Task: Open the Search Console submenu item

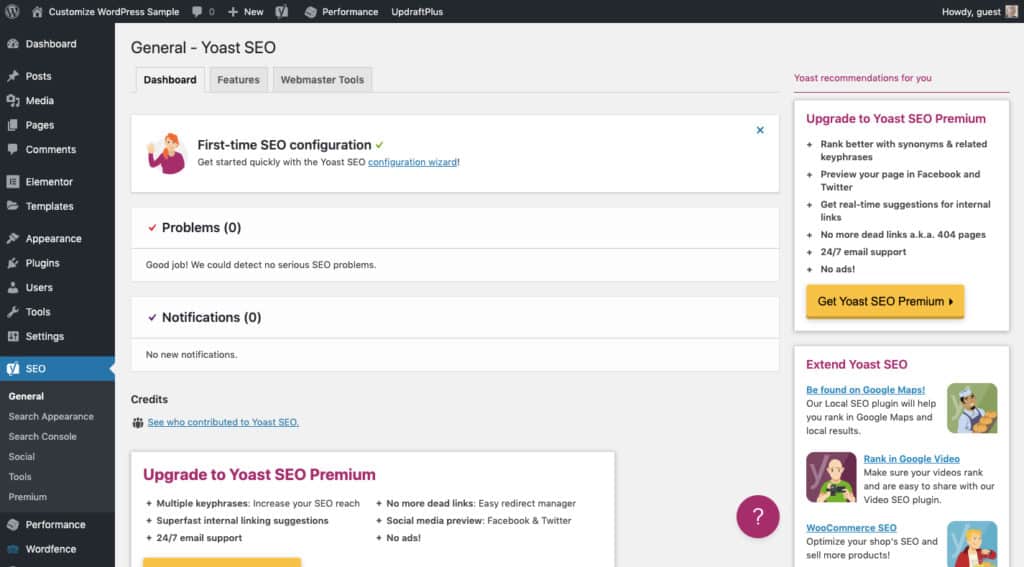Action: [42, 436]
